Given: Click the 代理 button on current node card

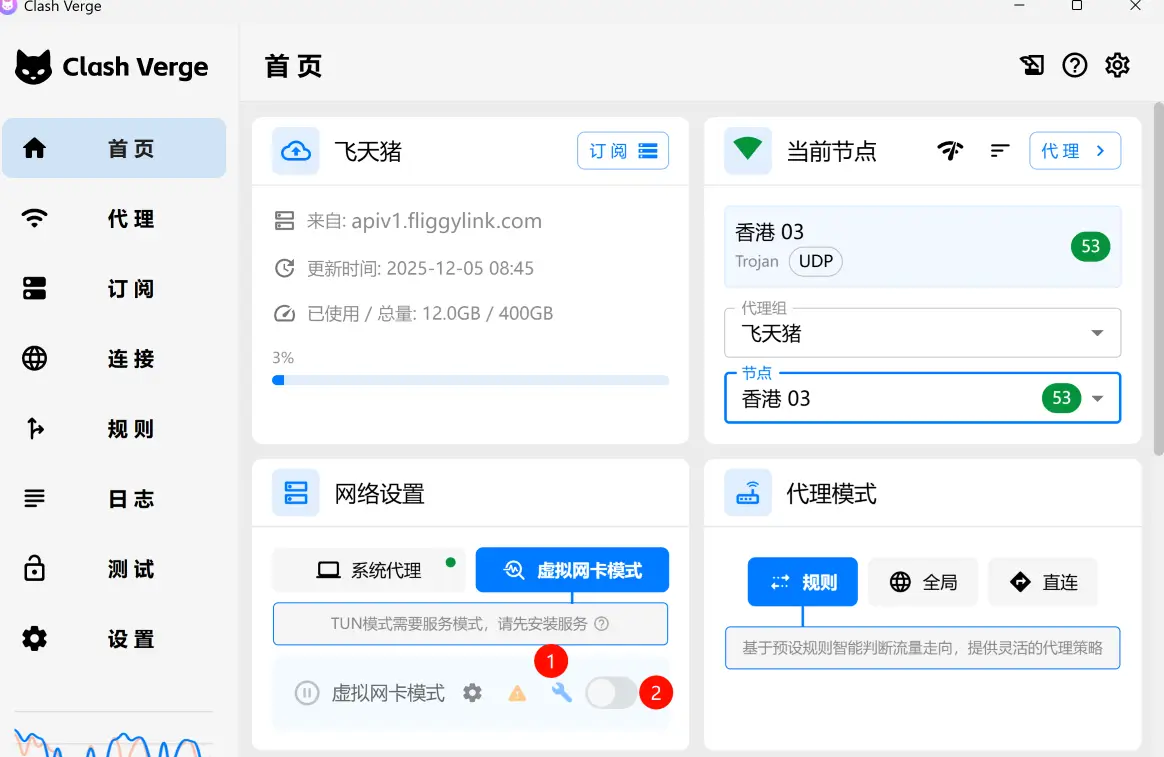Looking at the screenshot, I should pyautogui.click(x=1074, y=151).
